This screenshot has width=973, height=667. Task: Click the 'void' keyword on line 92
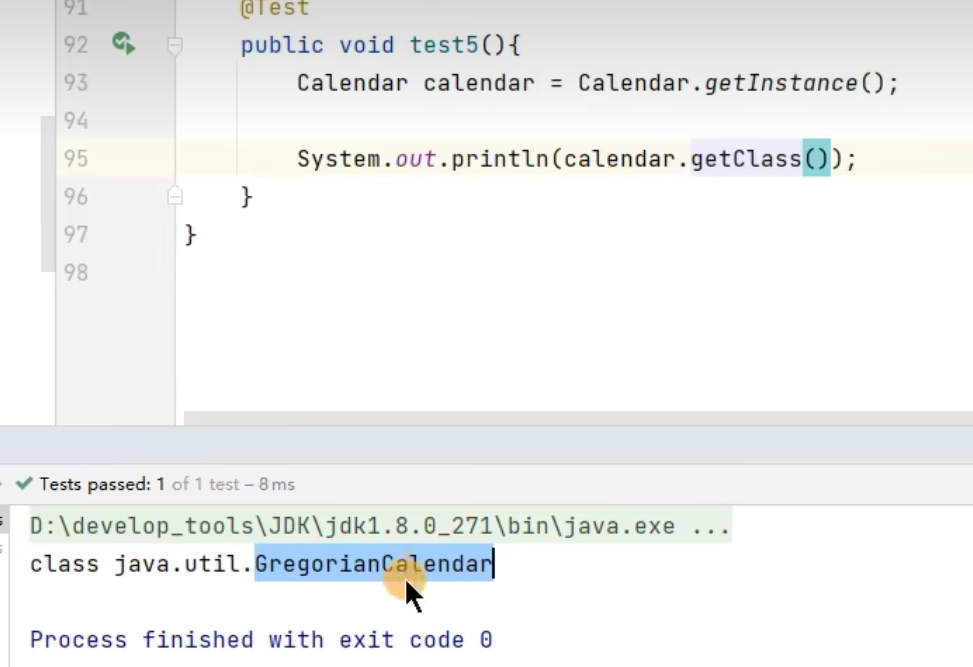[x=367, y=45]
